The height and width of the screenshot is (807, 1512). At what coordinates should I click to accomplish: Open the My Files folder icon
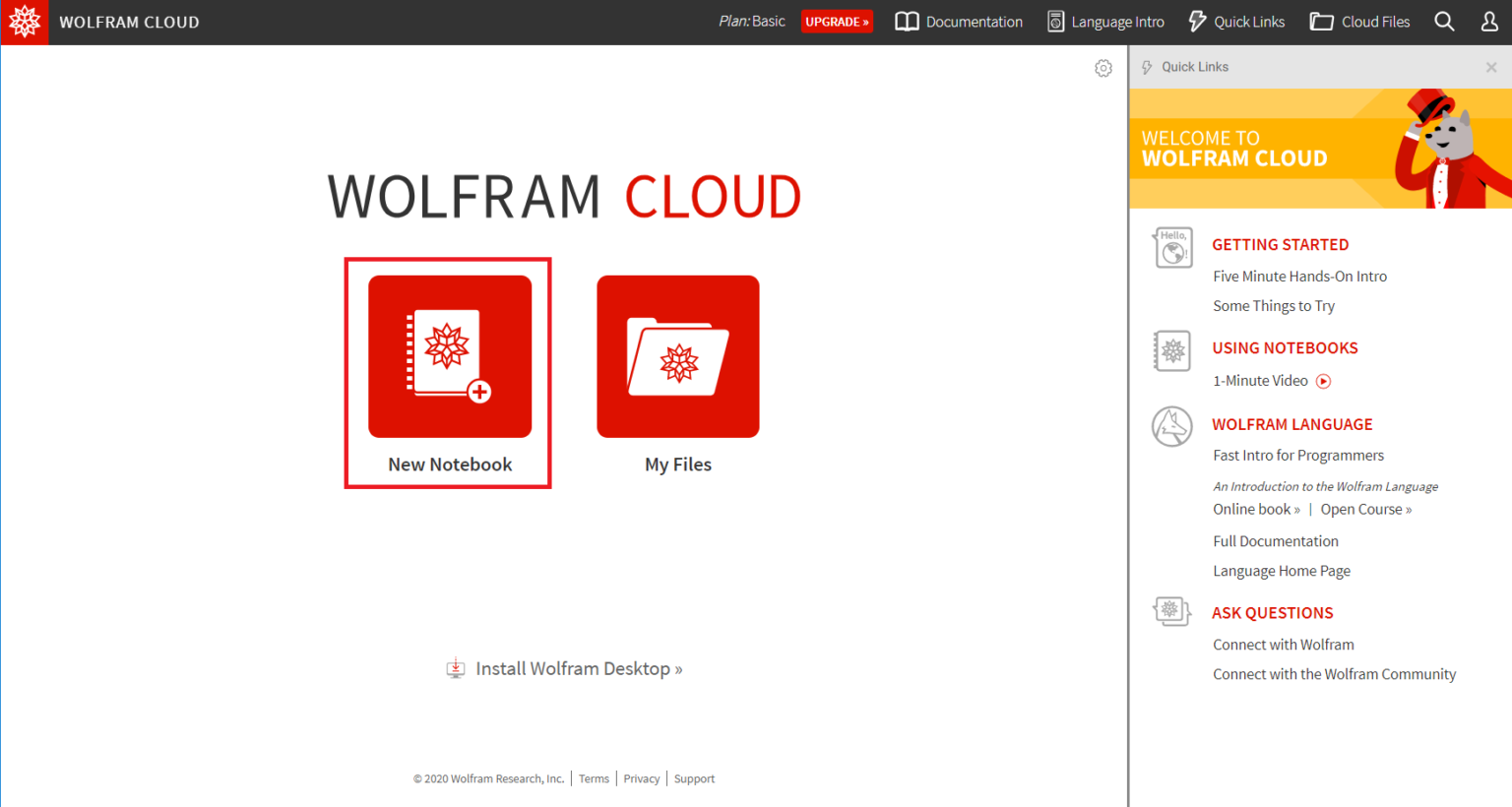[x=677, y=356]
